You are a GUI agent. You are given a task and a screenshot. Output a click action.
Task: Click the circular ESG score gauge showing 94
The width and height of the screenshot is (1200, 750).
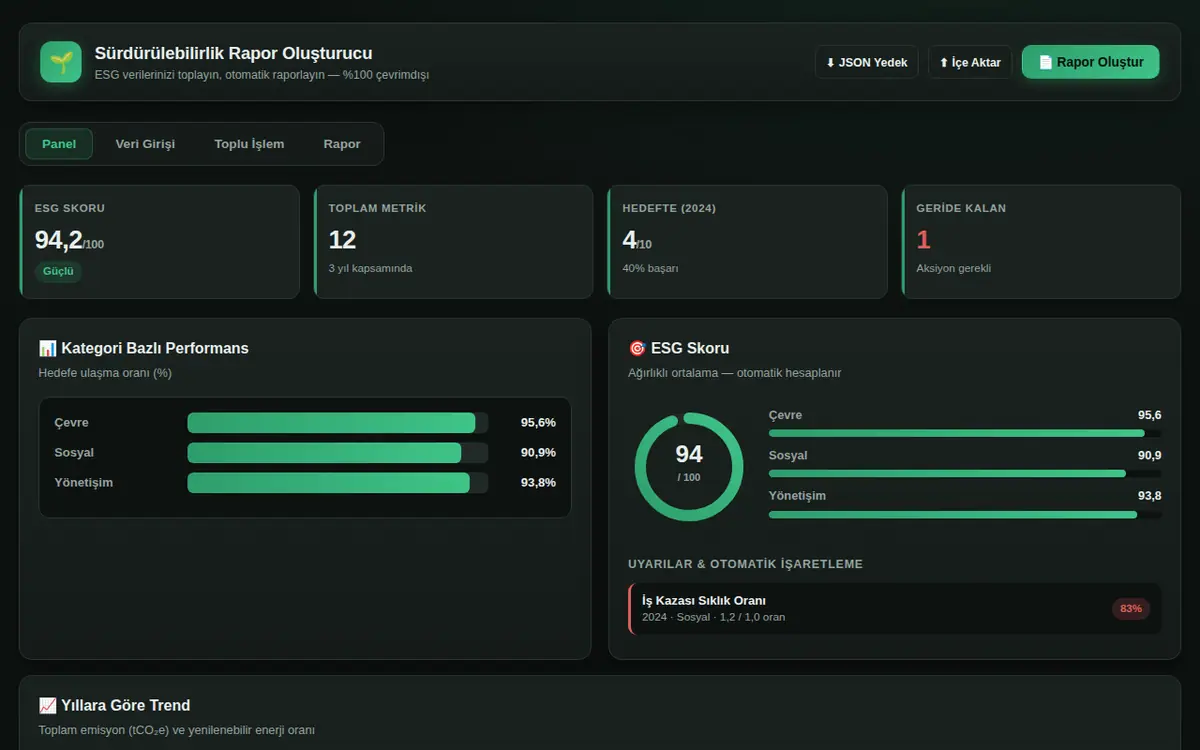(689, 466)
